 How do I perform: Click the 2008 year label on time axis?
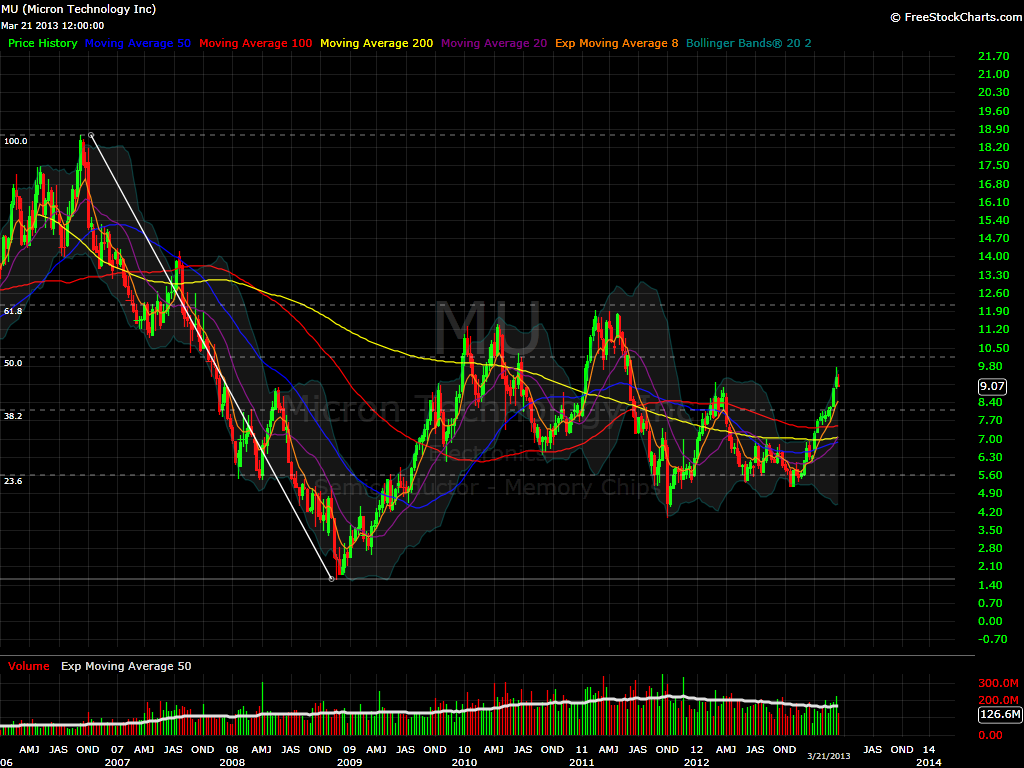click(x=232, y=762)
